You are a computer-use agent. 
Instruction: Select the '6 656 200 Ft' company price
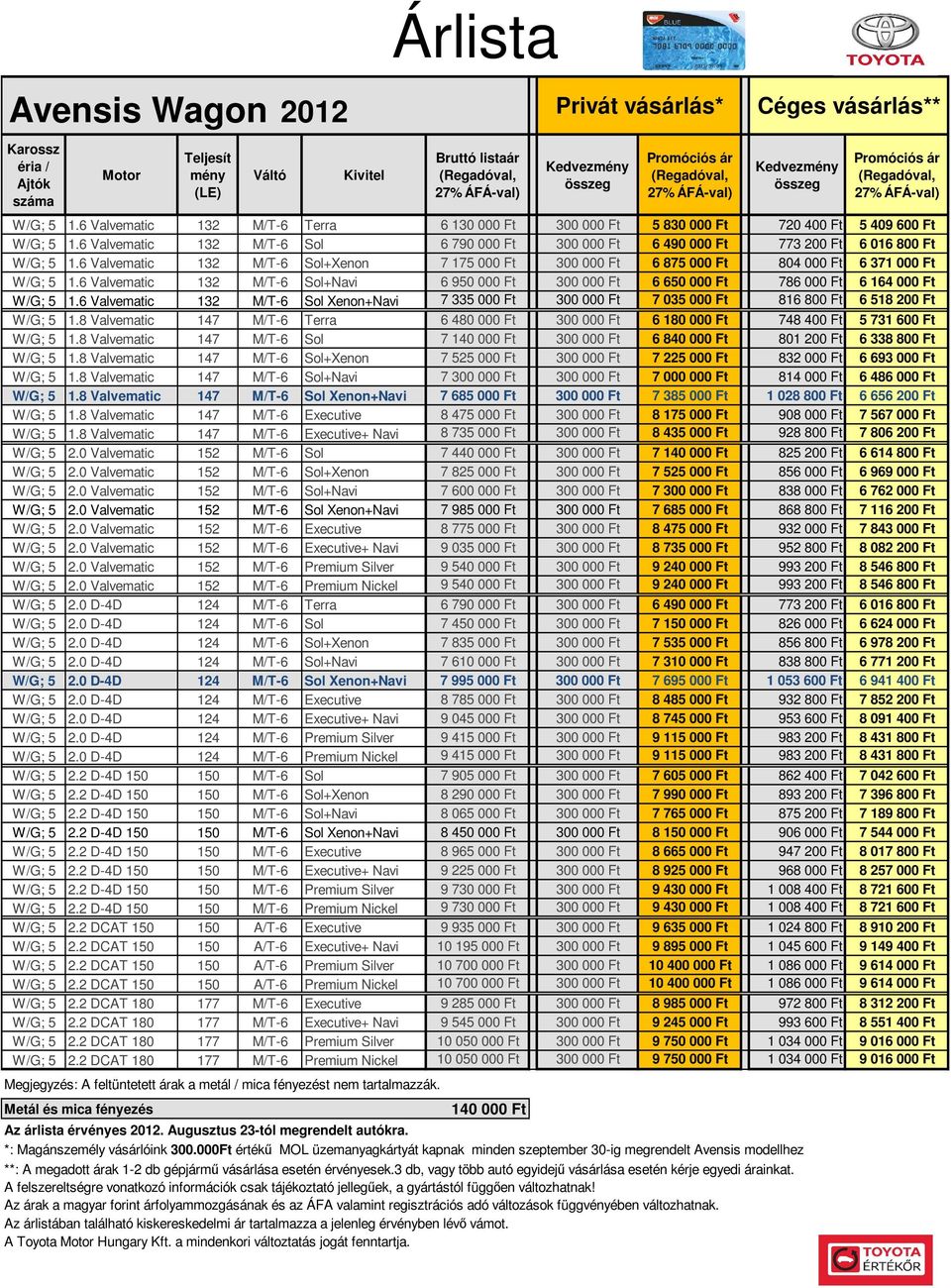click(x=897, y=394)
